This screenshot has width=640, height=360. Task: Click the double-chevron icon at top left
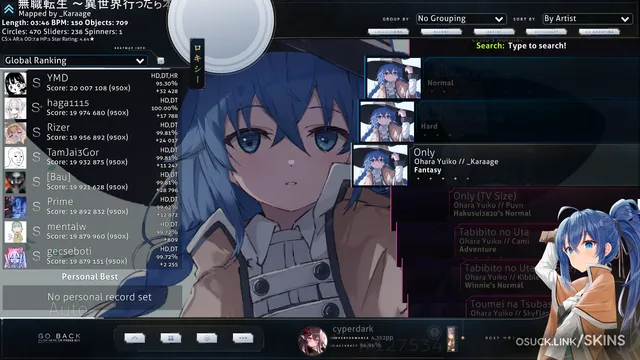point(9,8)
